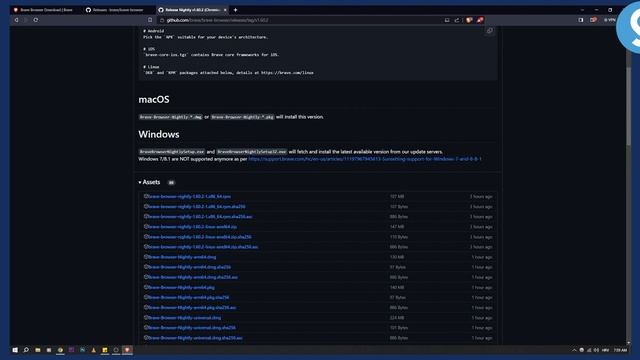Click the Brave-Browser-Nightly-*.dmg code text
Viewport: 640px width, 360px height.
pyautogui.click(x=171, y=117)
